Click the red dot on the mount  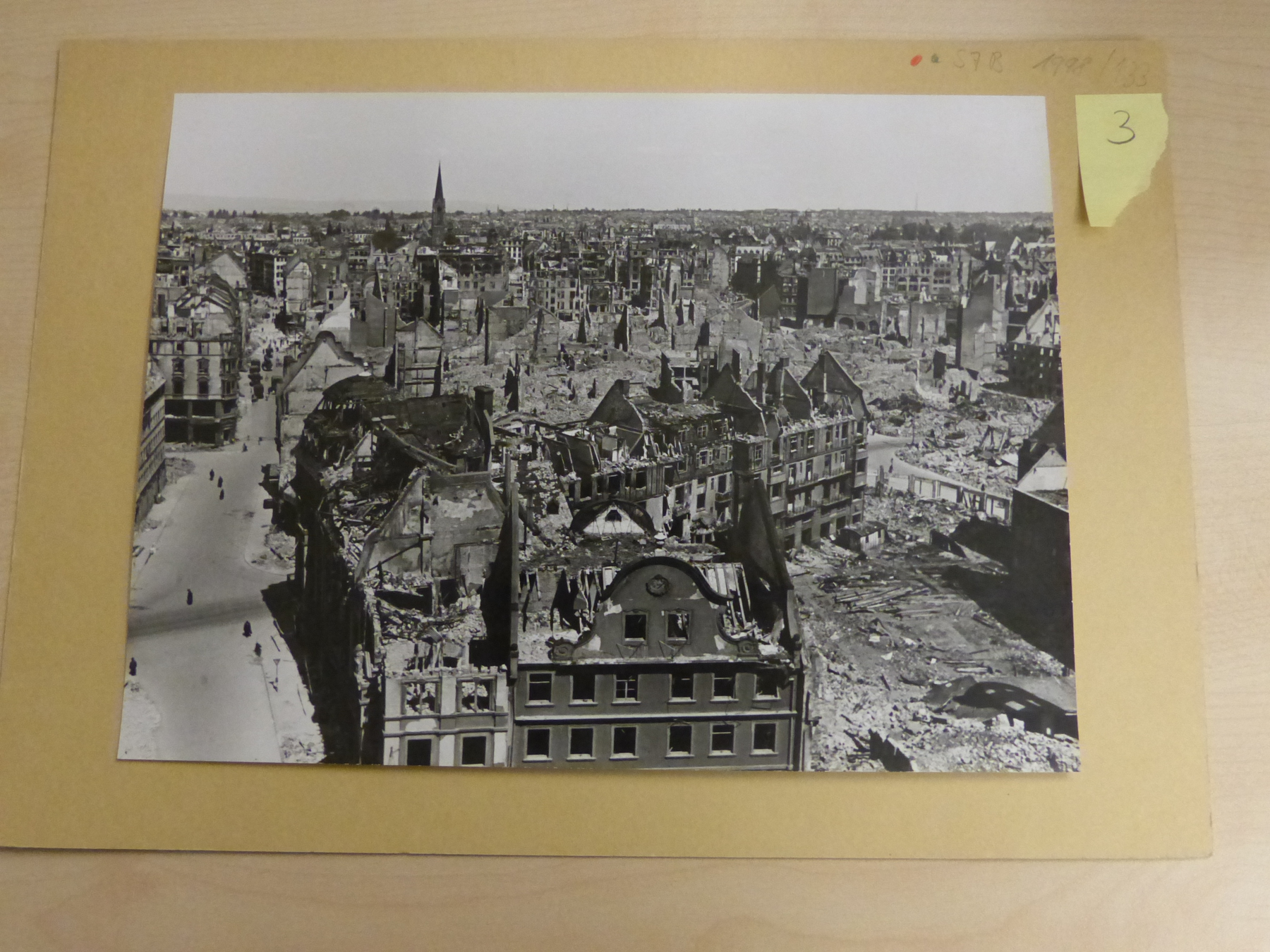pyautogui.click(x=915, y=61)
